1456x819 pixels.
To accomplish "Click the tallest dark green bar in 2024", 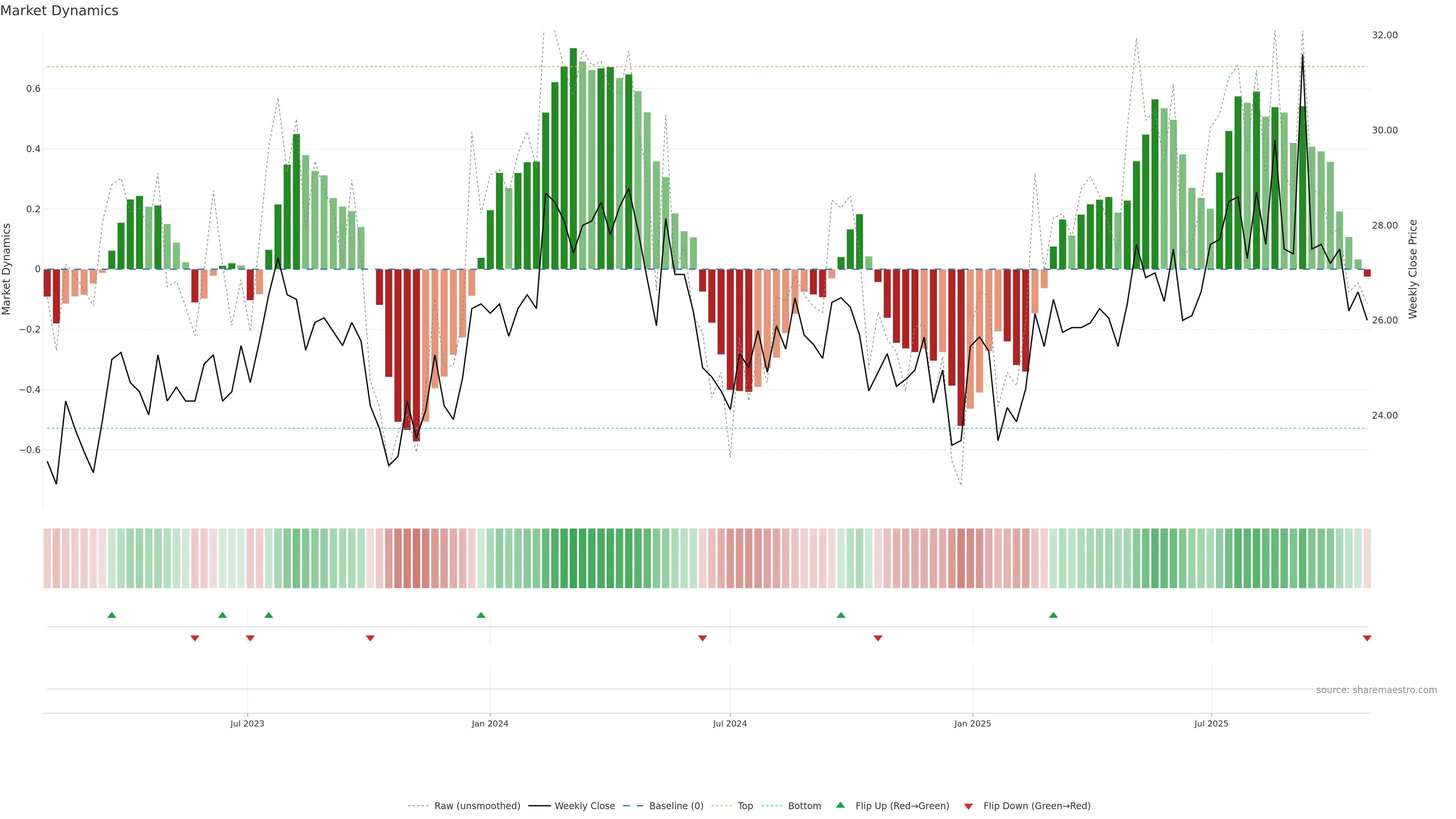I will [573, 158].
